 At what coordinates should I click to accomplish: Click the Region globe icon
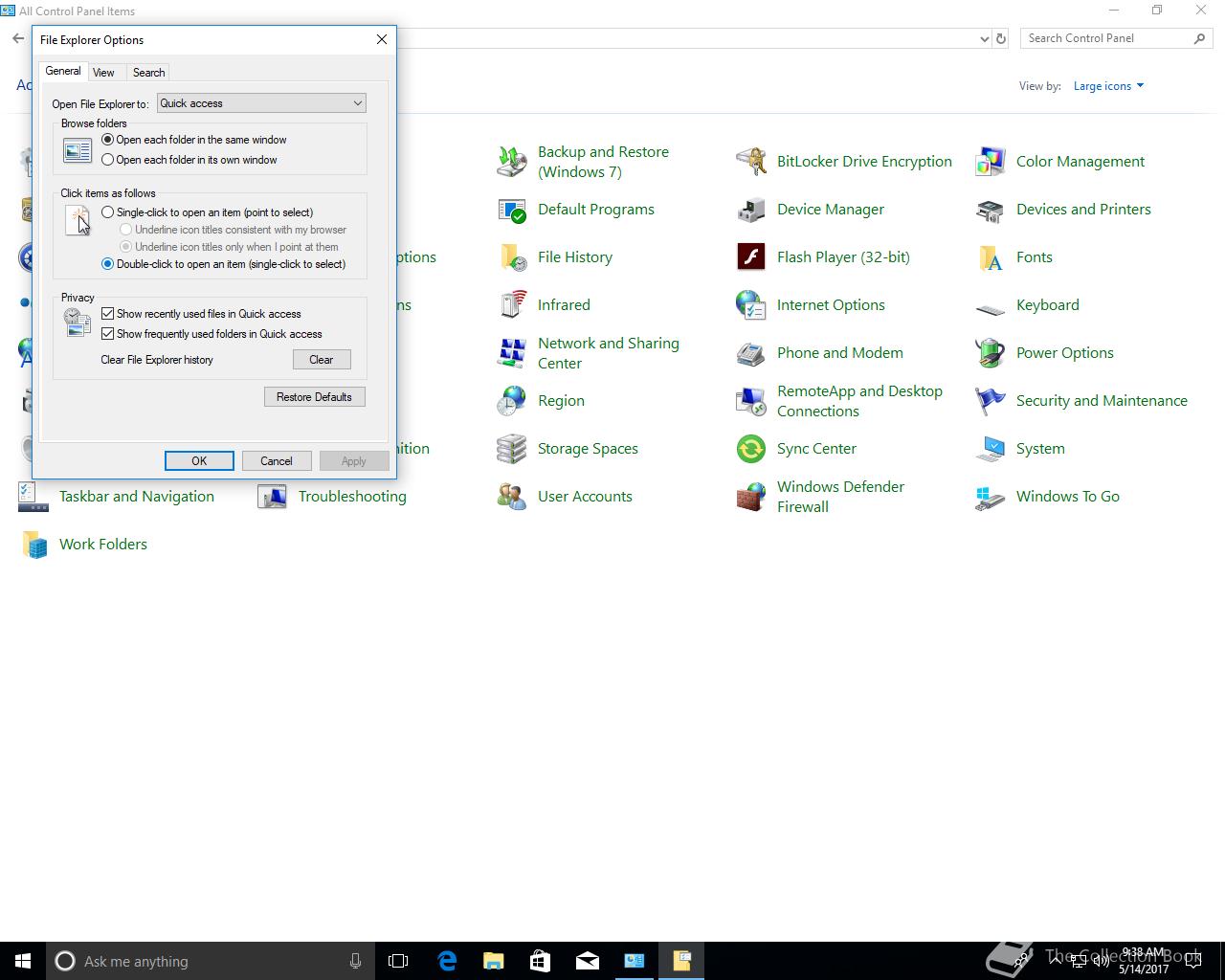512,401
